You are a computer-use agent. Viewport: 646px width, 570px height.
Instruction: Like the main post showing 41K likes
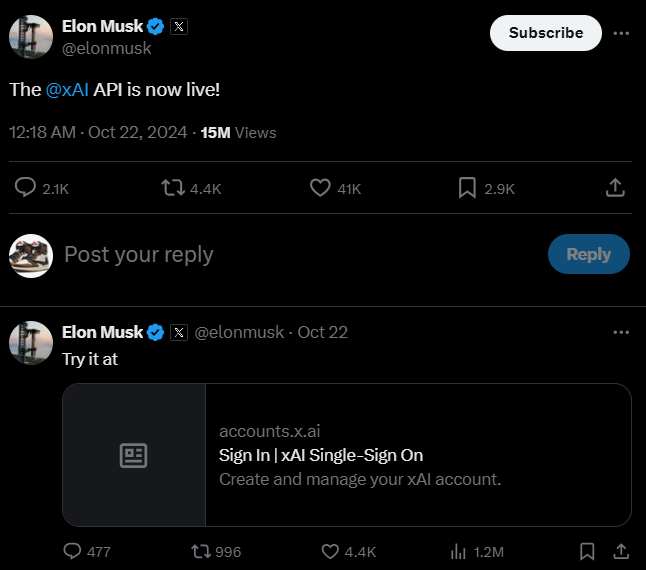320,187
